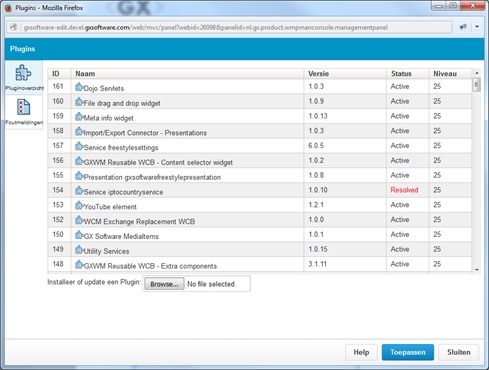Select the 'Meta info widget' name
The width and height of the screenshot is (489, 370).
(x=108, y=118)
